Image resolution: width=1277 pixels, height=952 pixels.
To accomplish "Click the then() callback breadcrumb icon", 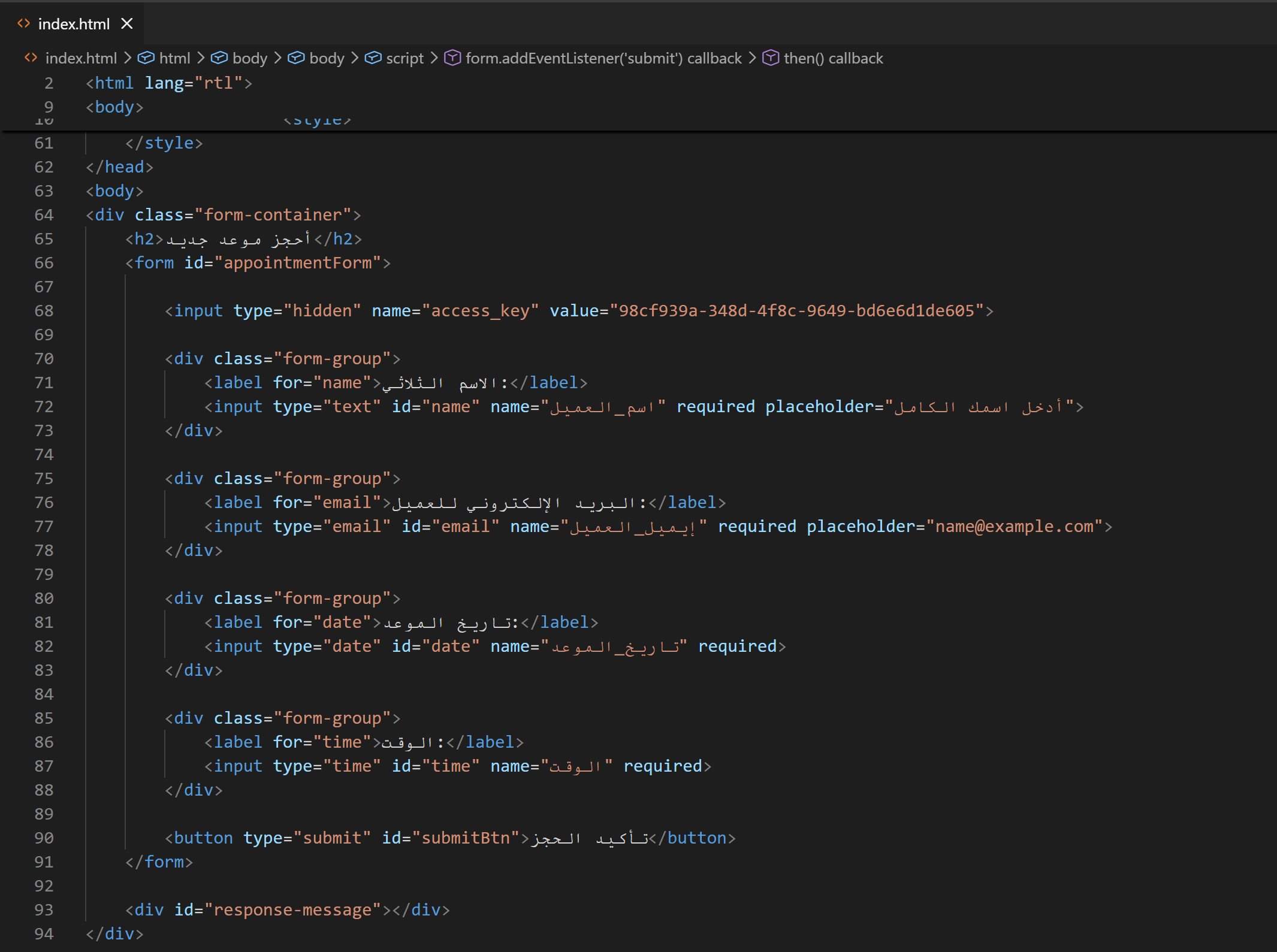I will click(771, 58).
